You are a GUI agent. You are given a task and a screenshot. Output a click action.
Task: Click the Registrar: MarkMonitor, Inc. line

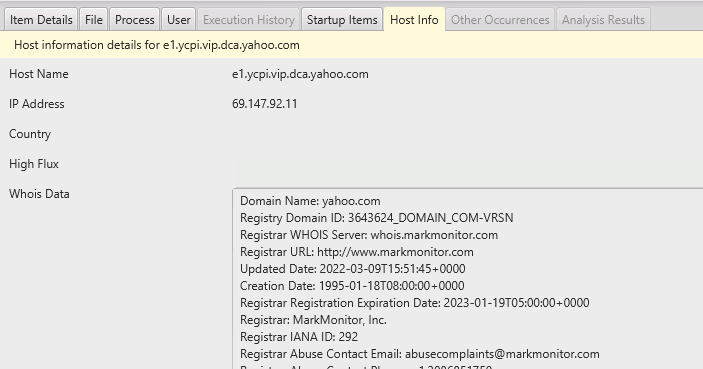click(313, 320)
